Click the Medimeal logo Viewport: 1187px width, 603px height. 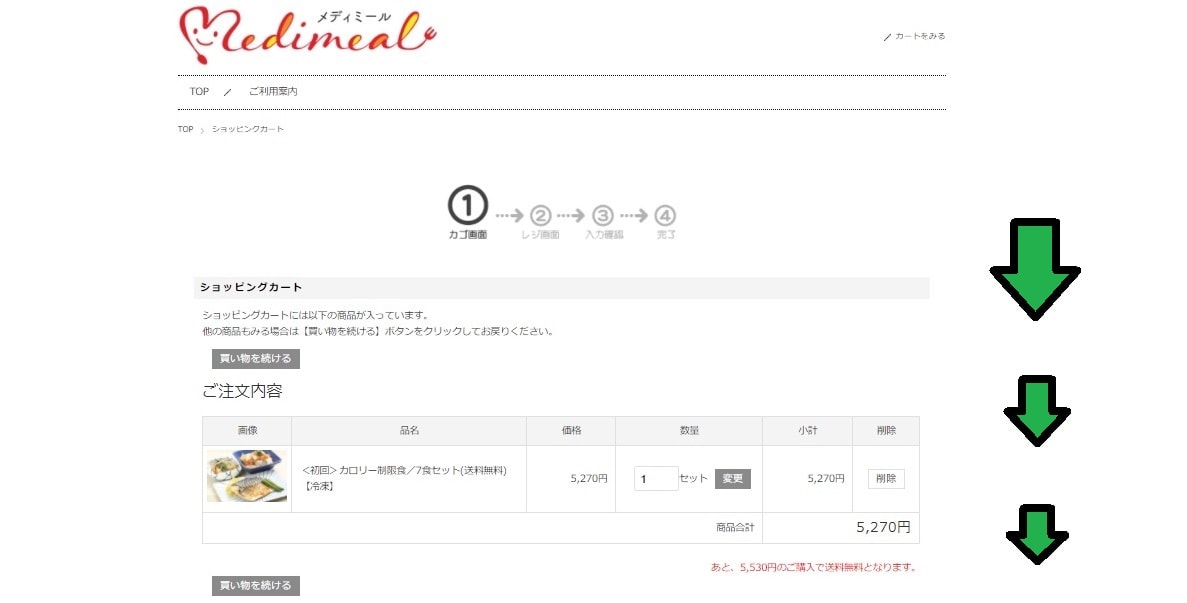coord(307,36)
